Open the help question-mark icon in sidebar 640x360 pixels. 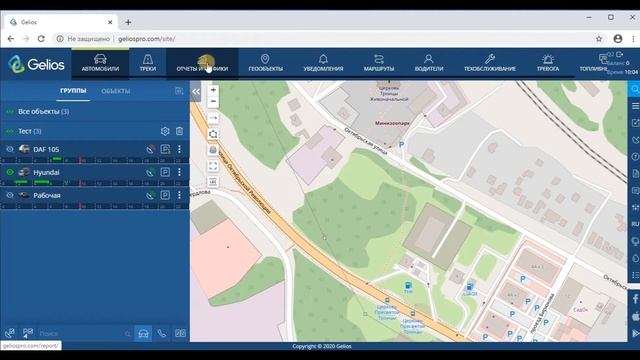click(x=635, y=156)
